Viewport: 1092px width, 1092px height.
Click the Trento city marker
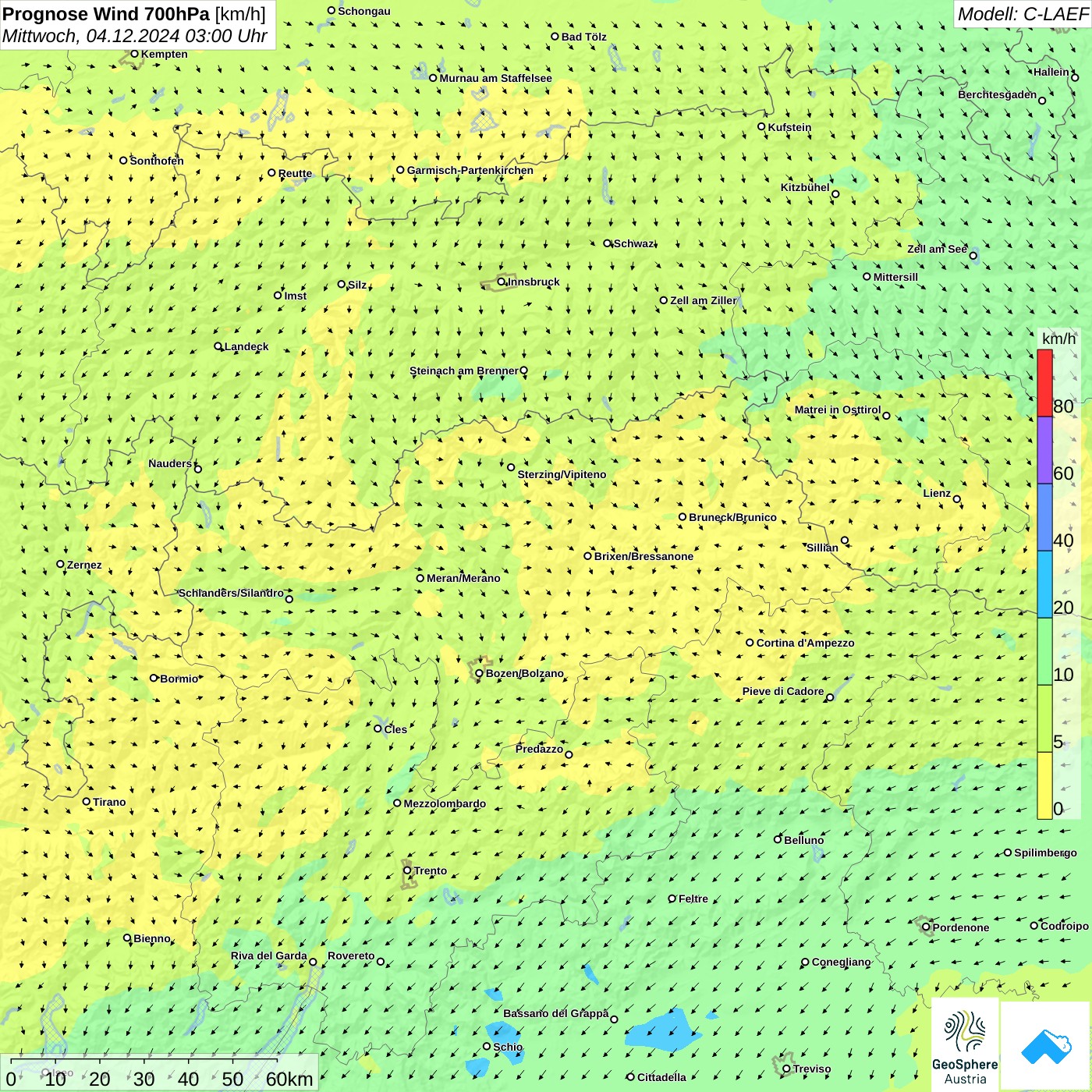(407, 870)
